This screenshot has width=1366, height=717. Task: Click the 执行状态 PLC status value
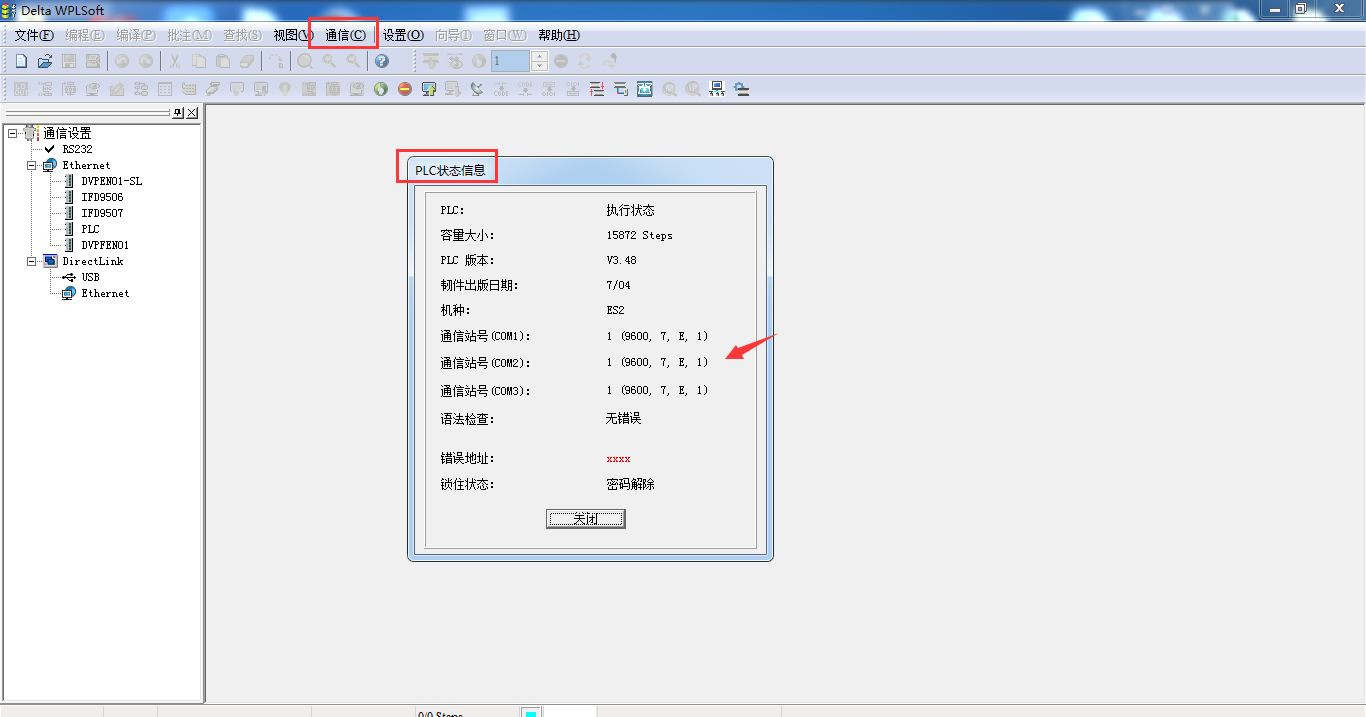click(630, 211)
